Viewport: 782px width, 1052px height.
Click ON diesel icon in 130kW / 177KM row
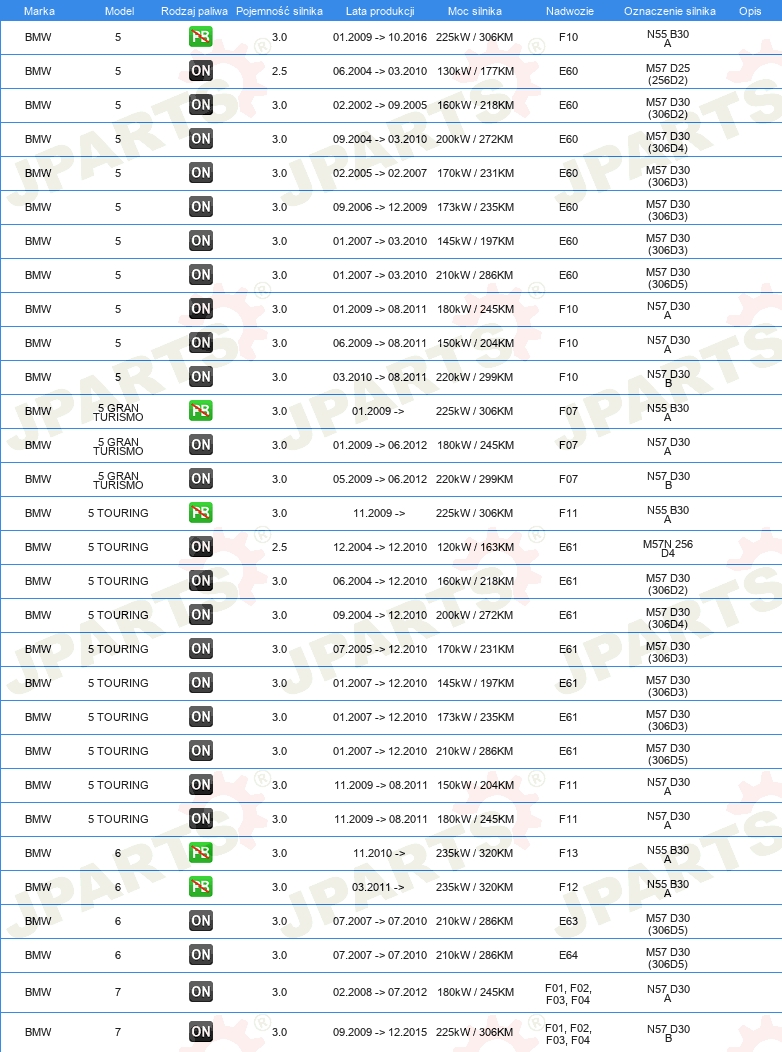pyautogui.click(x=201, y=71)
